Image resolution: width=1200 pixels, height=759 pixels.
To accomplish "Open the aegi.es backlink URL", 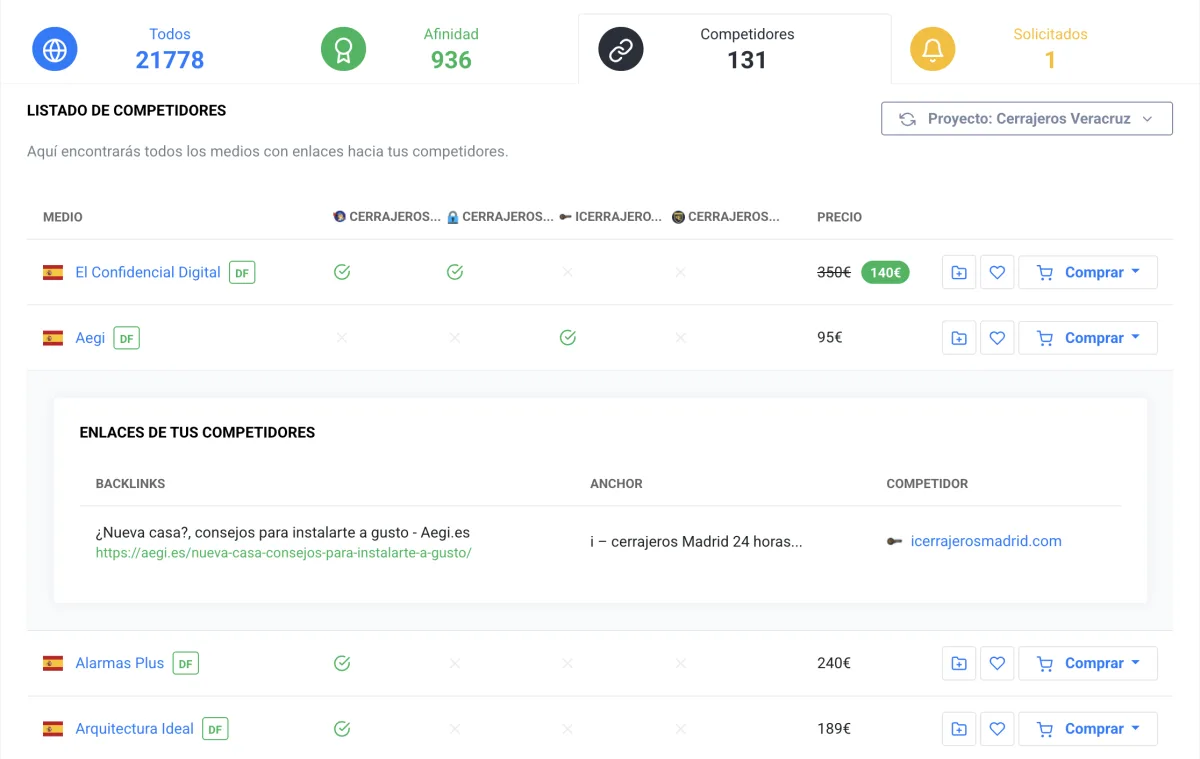I will click(x=283, y=552).
